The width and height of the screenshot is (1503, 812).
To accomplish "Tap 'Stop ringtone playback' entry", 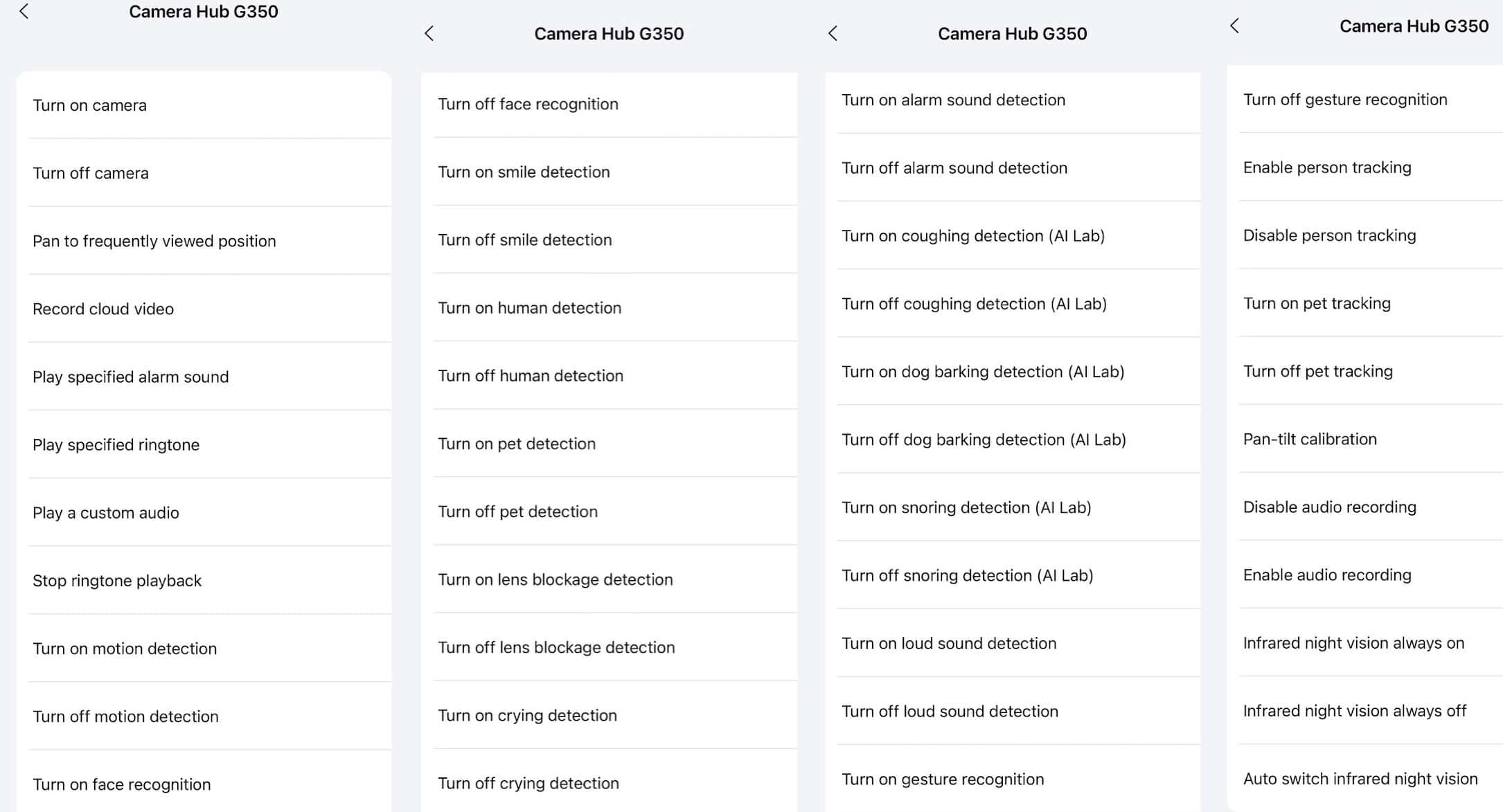I will (117, 580).
